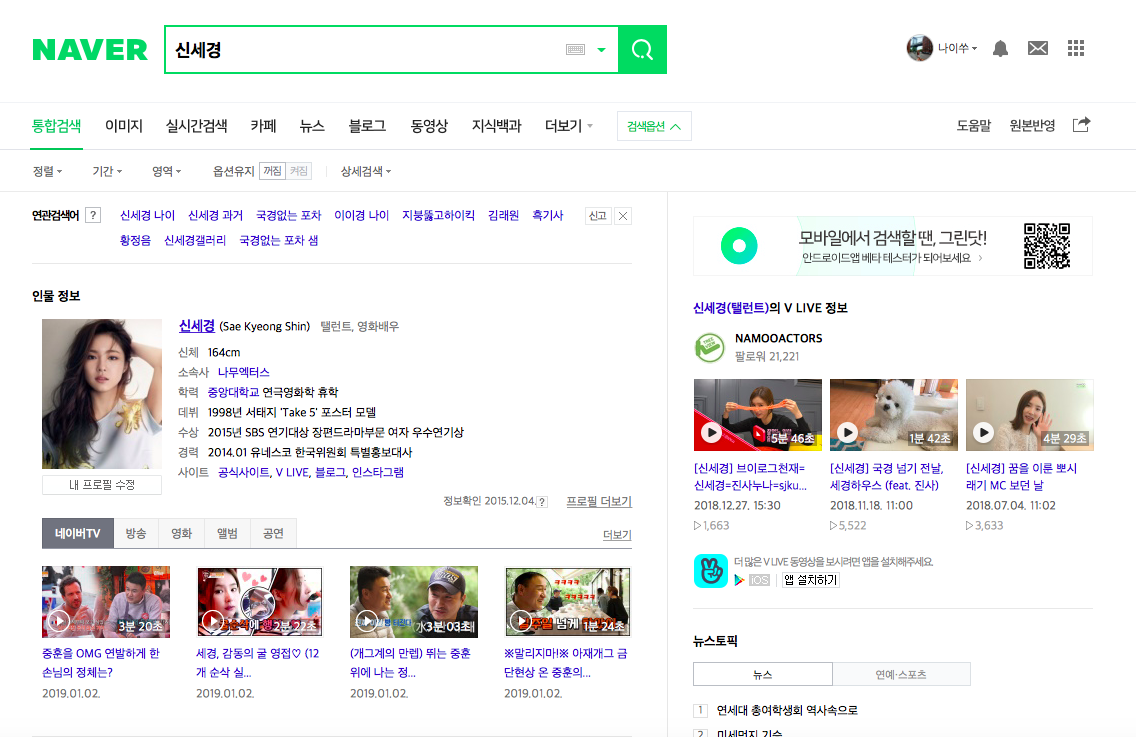The height and width of the screenshot is (737, 1136).
Task: Click the NAMOOACTORS channel logo icon
Action: [709, 347]
